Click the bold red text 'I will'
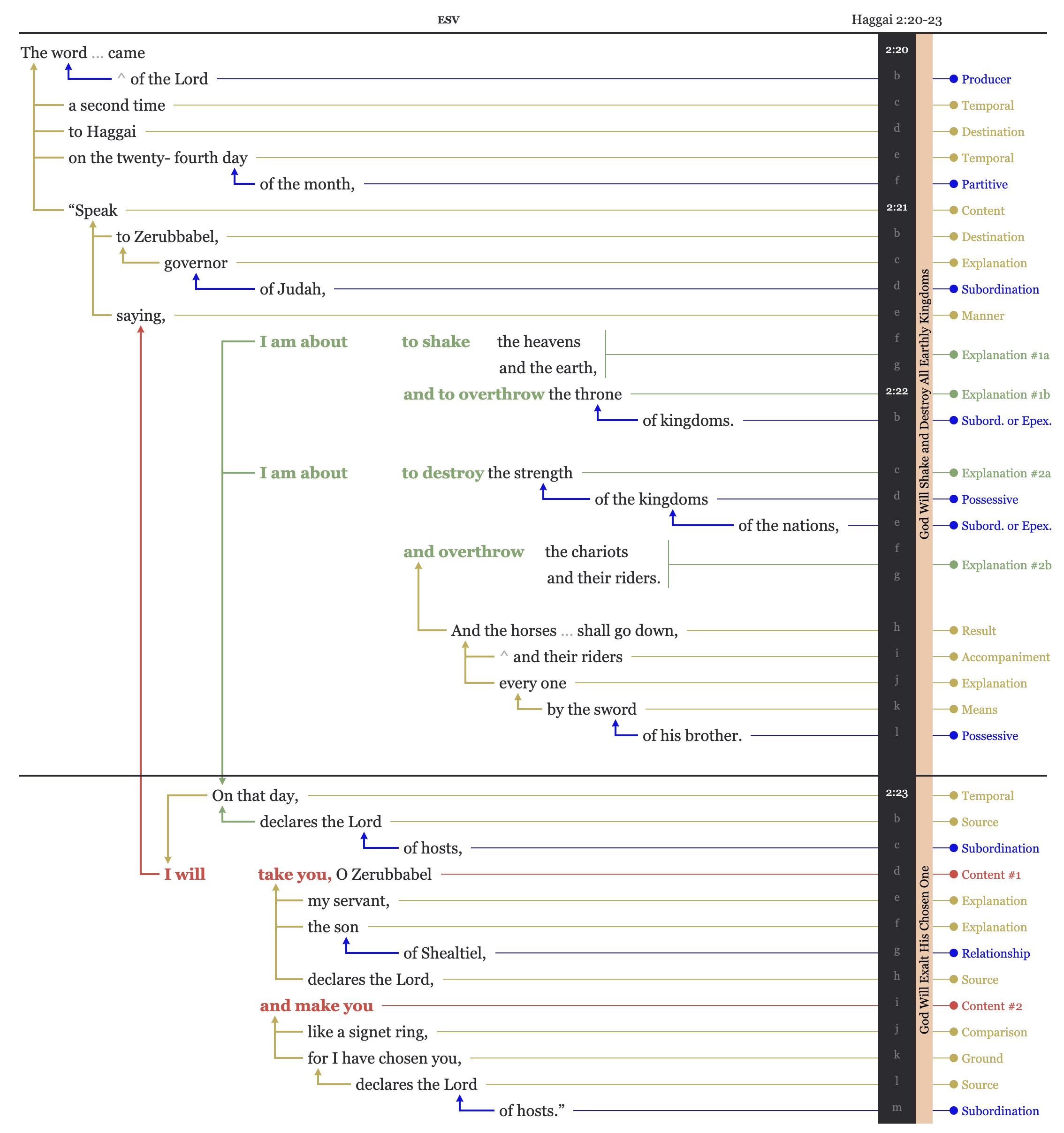The width and height of the screenshot is (1064, 1133). tap(184, 874)
